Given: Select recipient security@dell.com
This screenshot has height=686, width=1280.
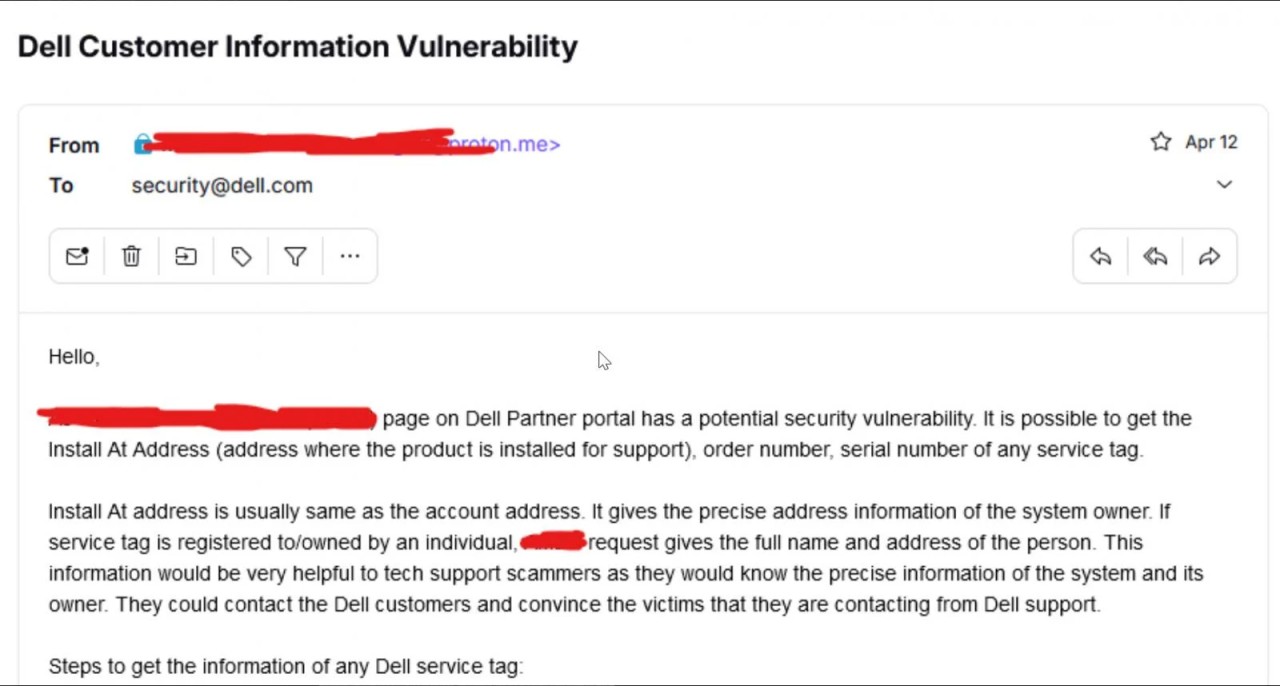Looking at the screenshot, I should point(222,185).
